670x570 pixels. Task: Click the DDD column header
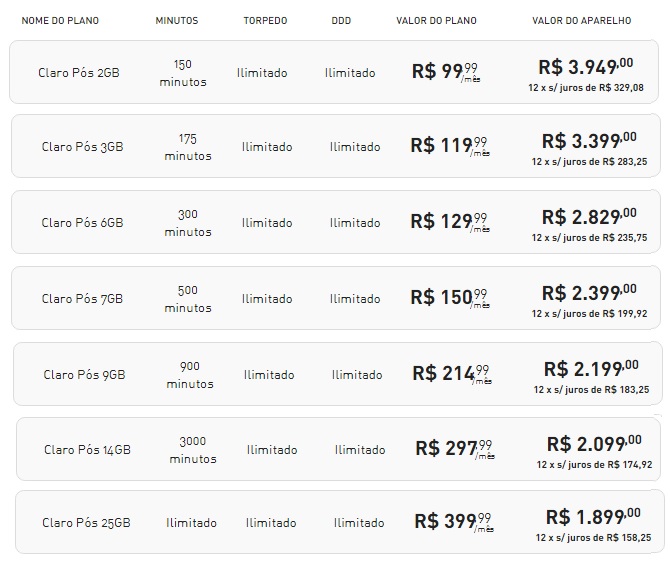341,21
